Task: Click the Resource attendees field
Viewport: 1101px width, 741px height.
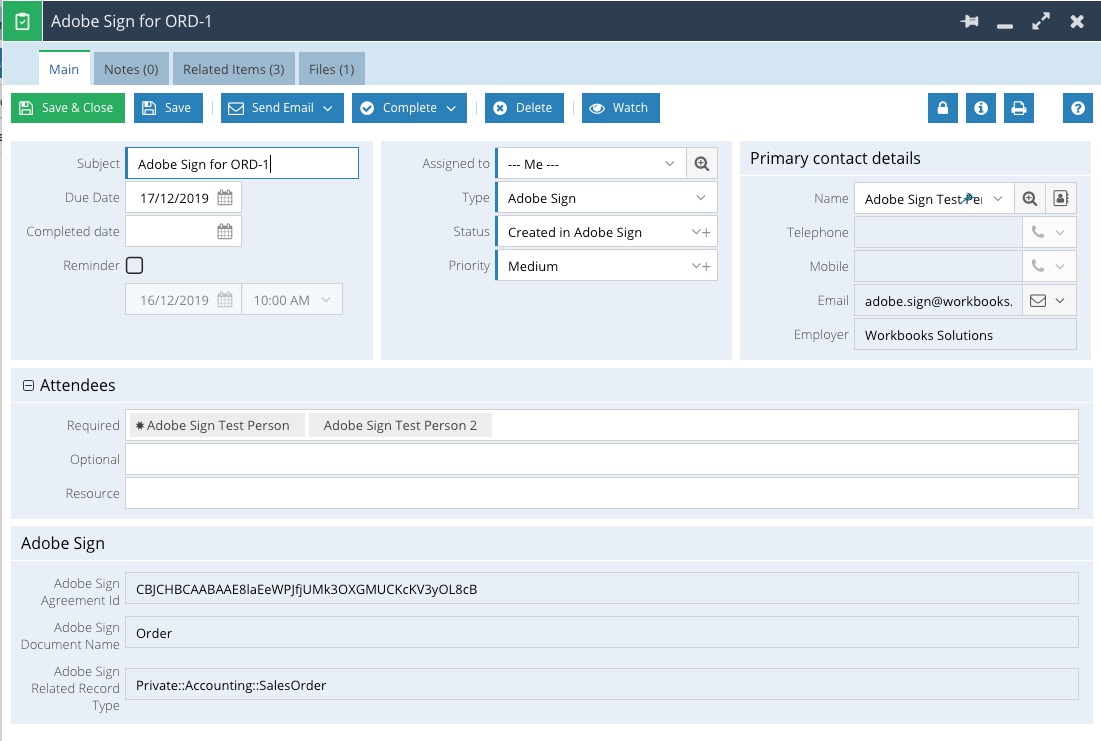Action: pyautogui.click(x=602, y=493)
